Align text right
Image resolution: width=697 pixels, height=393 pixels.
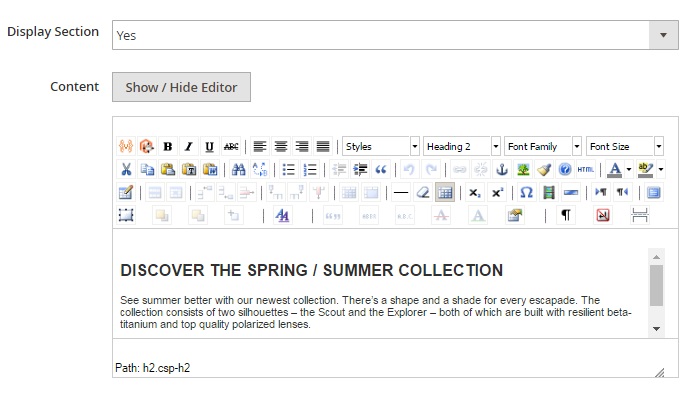[x=302, y=146]
